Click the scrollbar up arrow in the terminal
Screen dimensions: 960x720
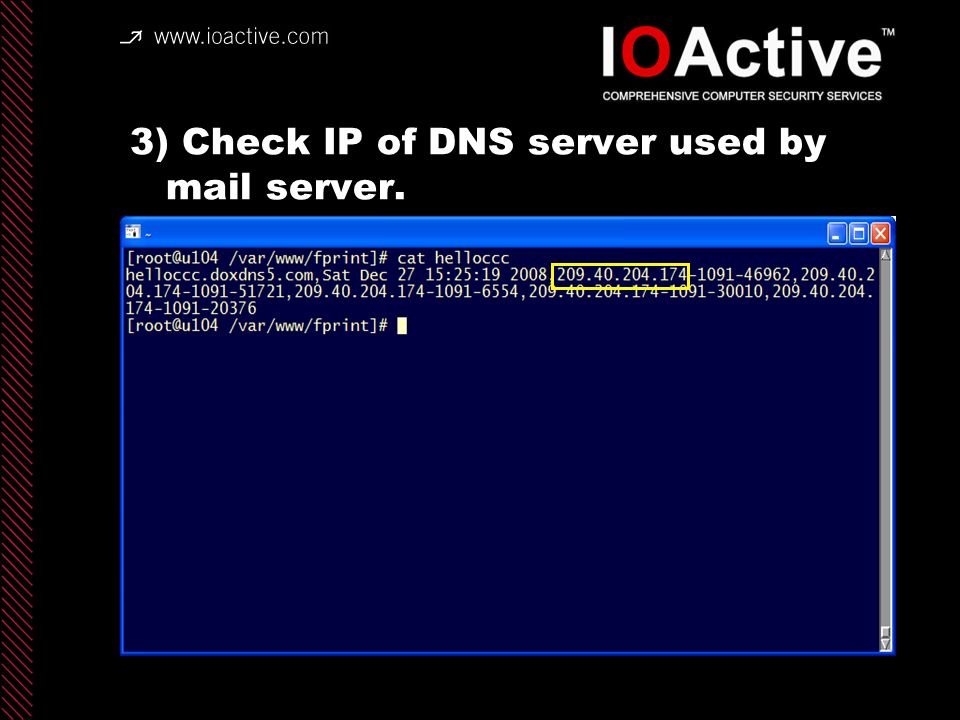point(885,255)
